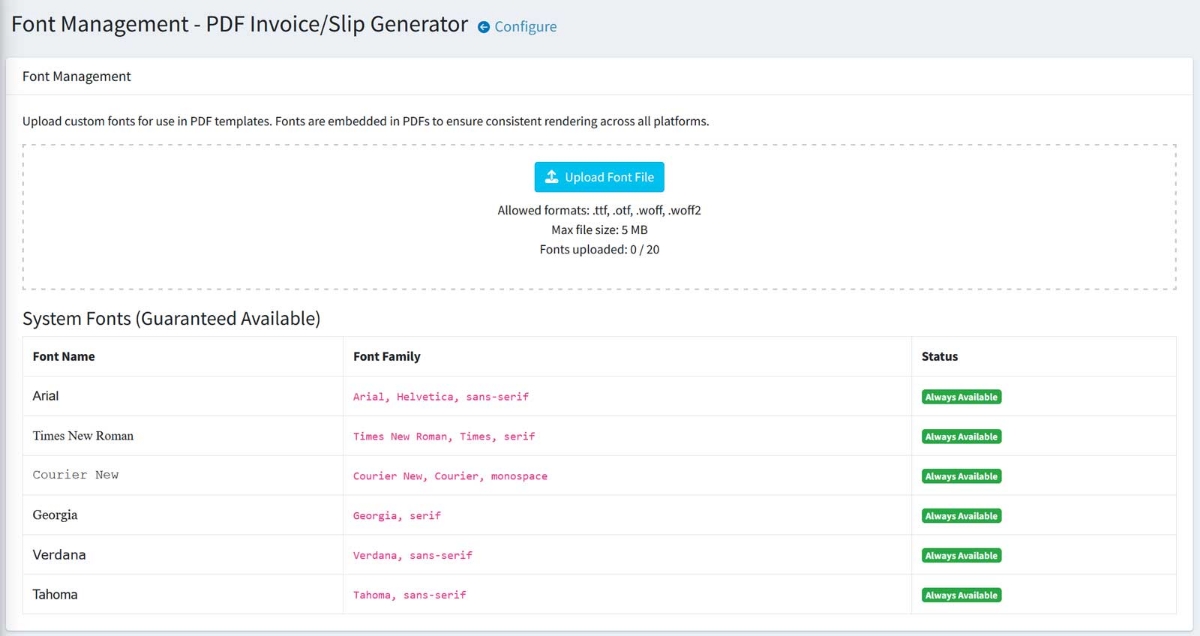This screenshot has width=1200, height=636.
Task: Click the Always Available badge for Times New Roman
Action: click(x=960, y=436)
